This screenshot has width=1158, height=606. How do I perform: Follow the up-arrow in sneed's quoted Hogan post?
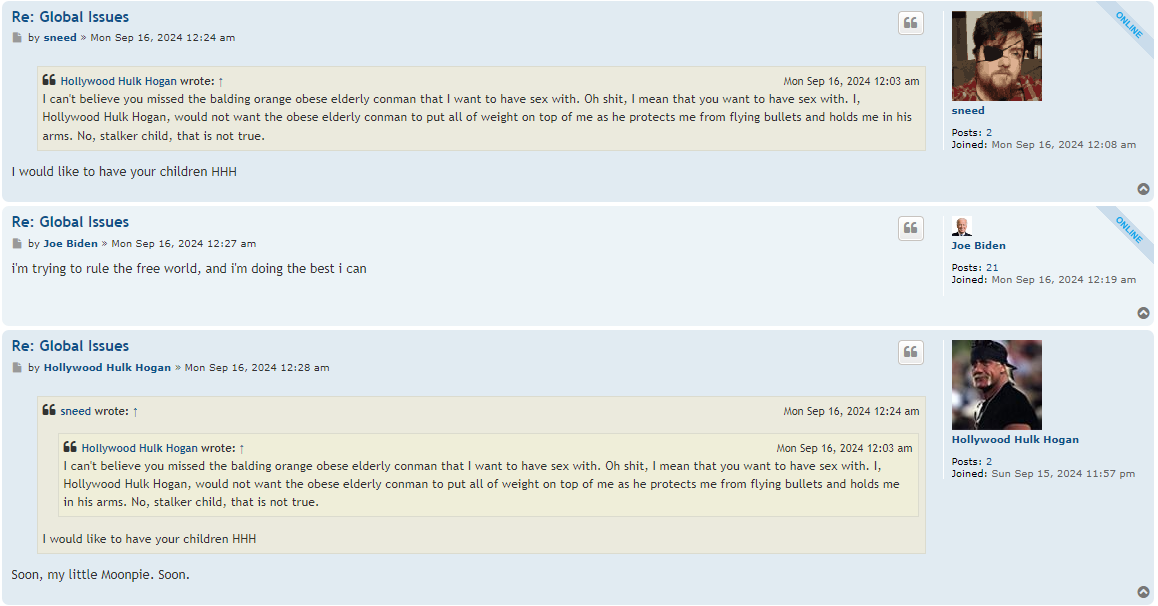pos(221,81)
